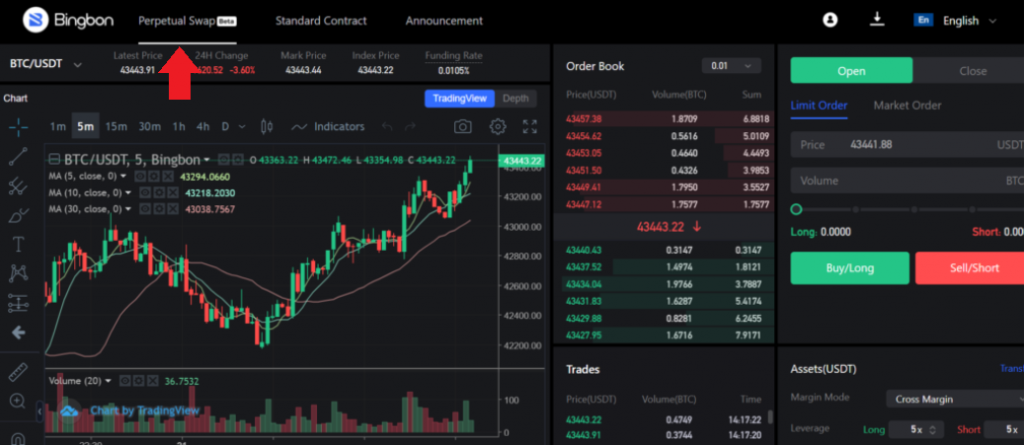The width and height of the screenshot is (1024, 445).
Task: Select the 4h timeframe
Action: (x=203, y=126)
